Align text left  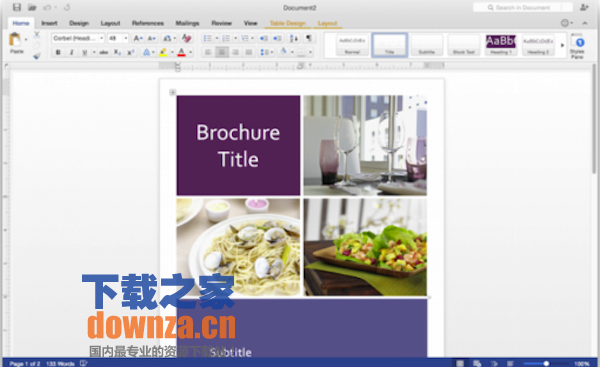click(208, 52)
